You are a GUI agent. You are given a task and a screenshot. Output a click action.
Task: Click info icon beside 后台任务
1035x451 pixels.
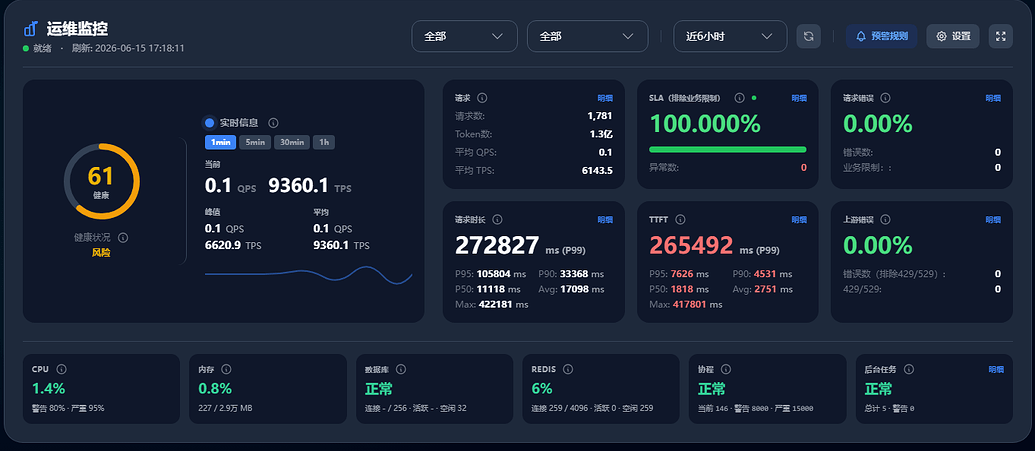pos(909,369)
